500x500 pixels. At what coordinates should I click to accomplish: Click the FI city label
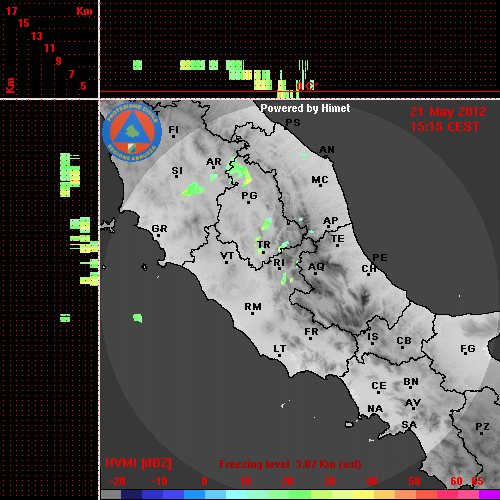click(173, 129)
